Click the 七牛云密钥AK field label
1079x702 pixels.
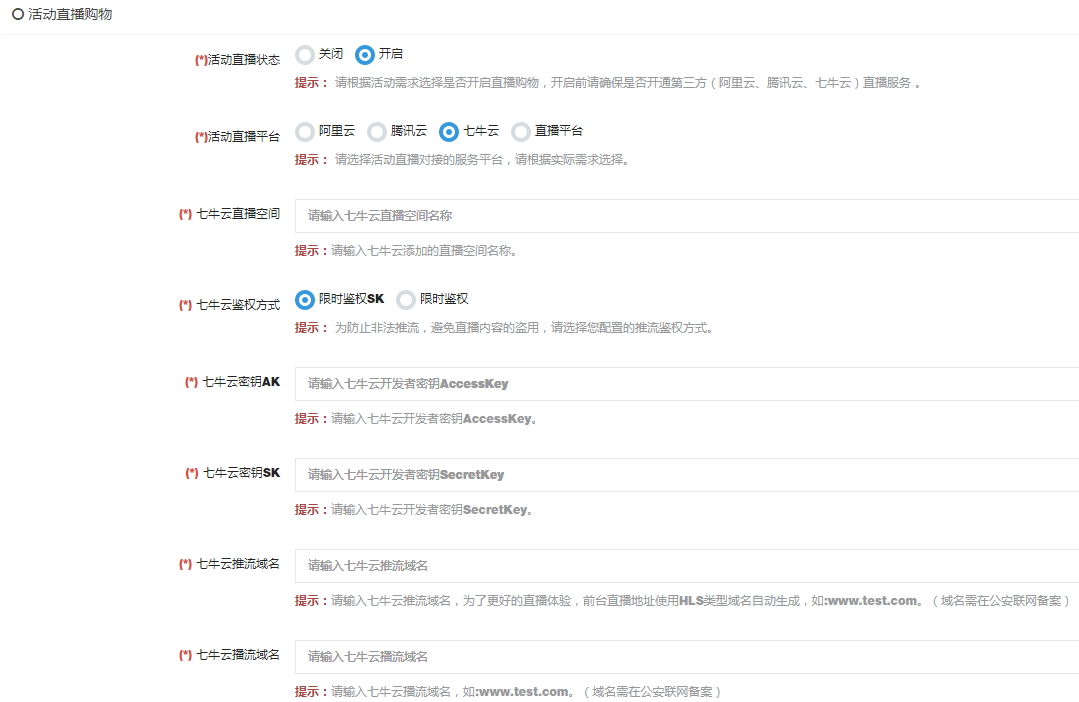(x=233, y=382)
